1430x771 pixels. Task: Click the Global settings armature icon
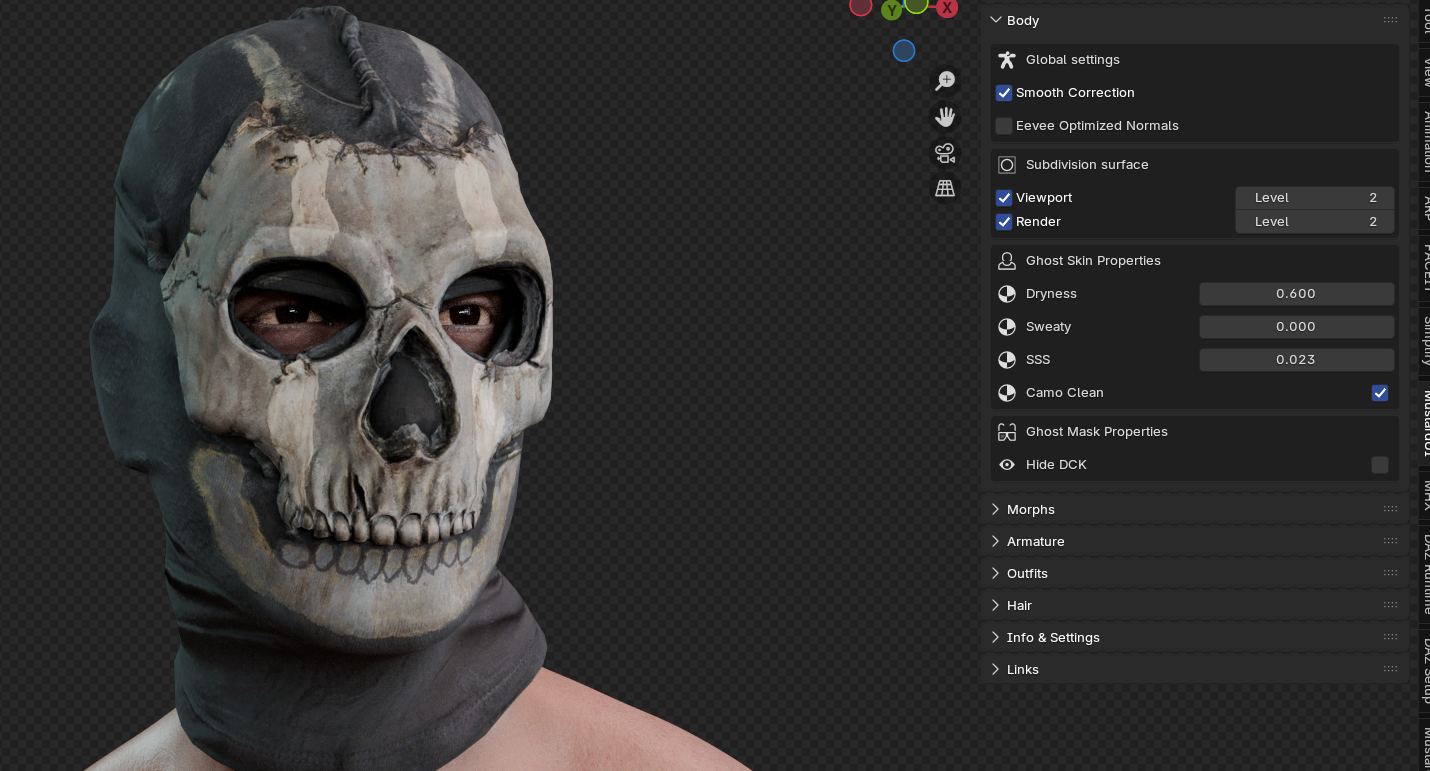pyautogui.click(x=1007, y=60)
